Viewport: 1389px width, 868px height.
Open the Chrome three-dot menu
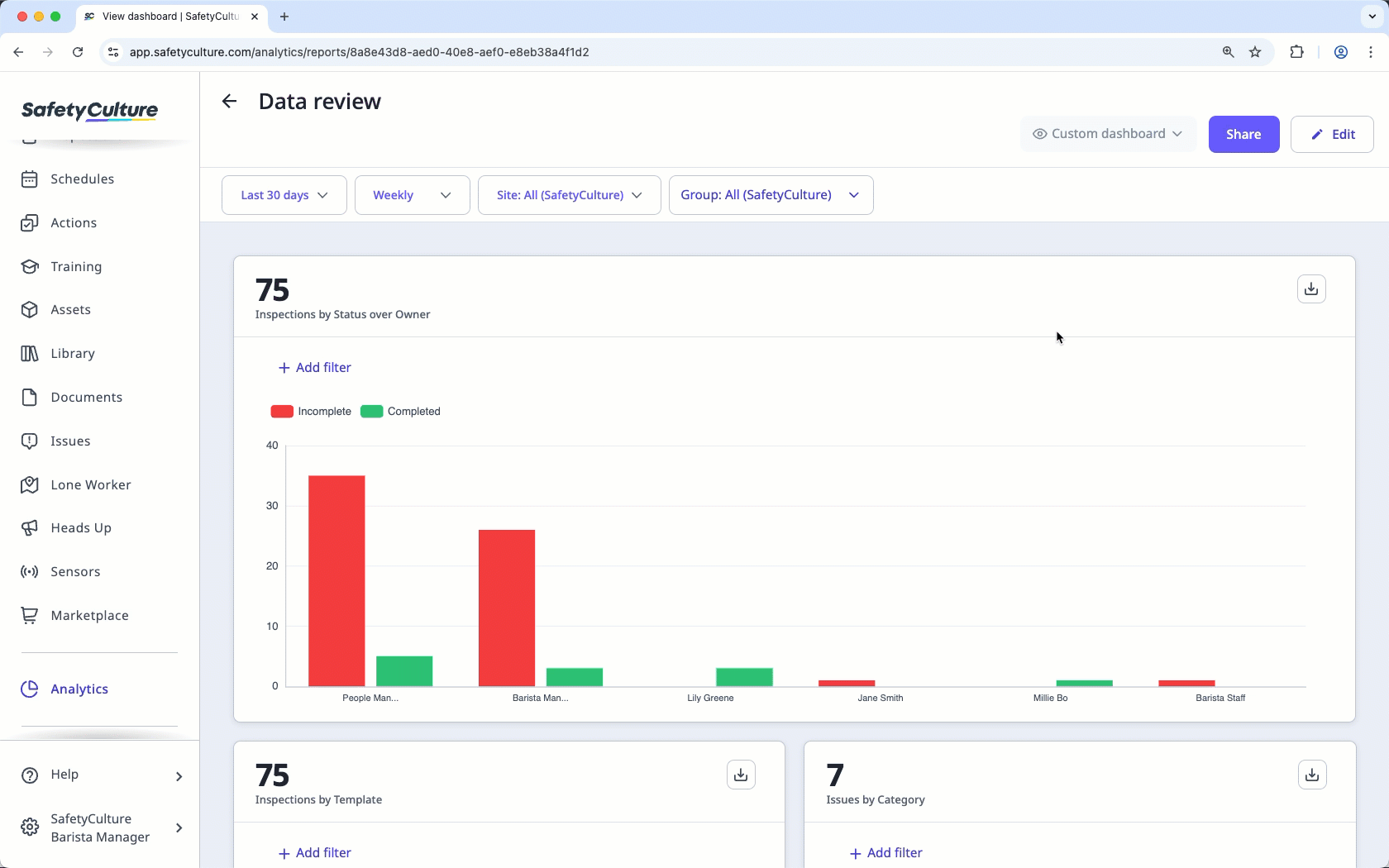(1371, 52)
